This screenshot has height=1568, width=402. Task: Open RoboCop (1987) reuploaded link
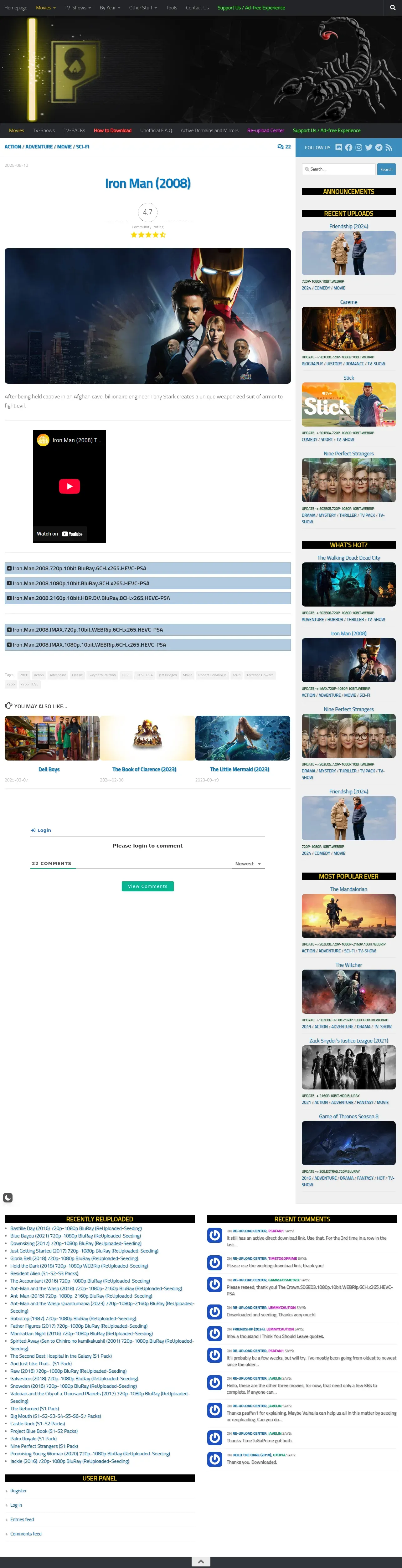point(73,1319)
